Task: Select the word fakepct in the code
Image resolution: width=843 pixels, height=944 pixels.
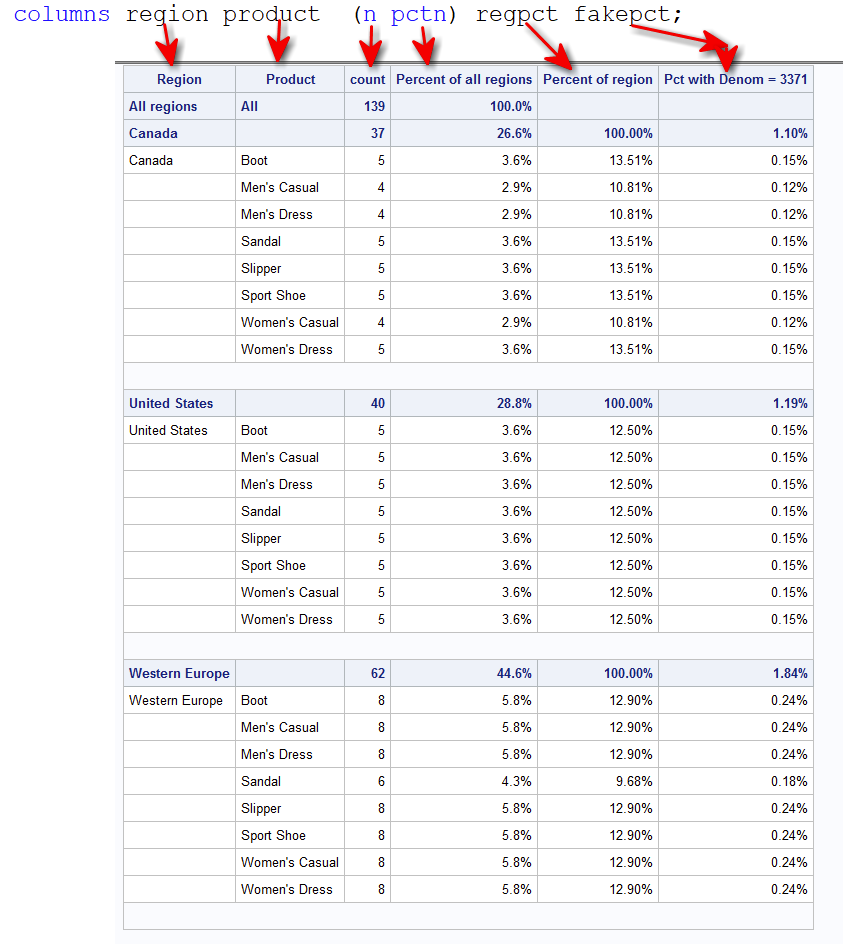Action: click(x=622, y=14)
